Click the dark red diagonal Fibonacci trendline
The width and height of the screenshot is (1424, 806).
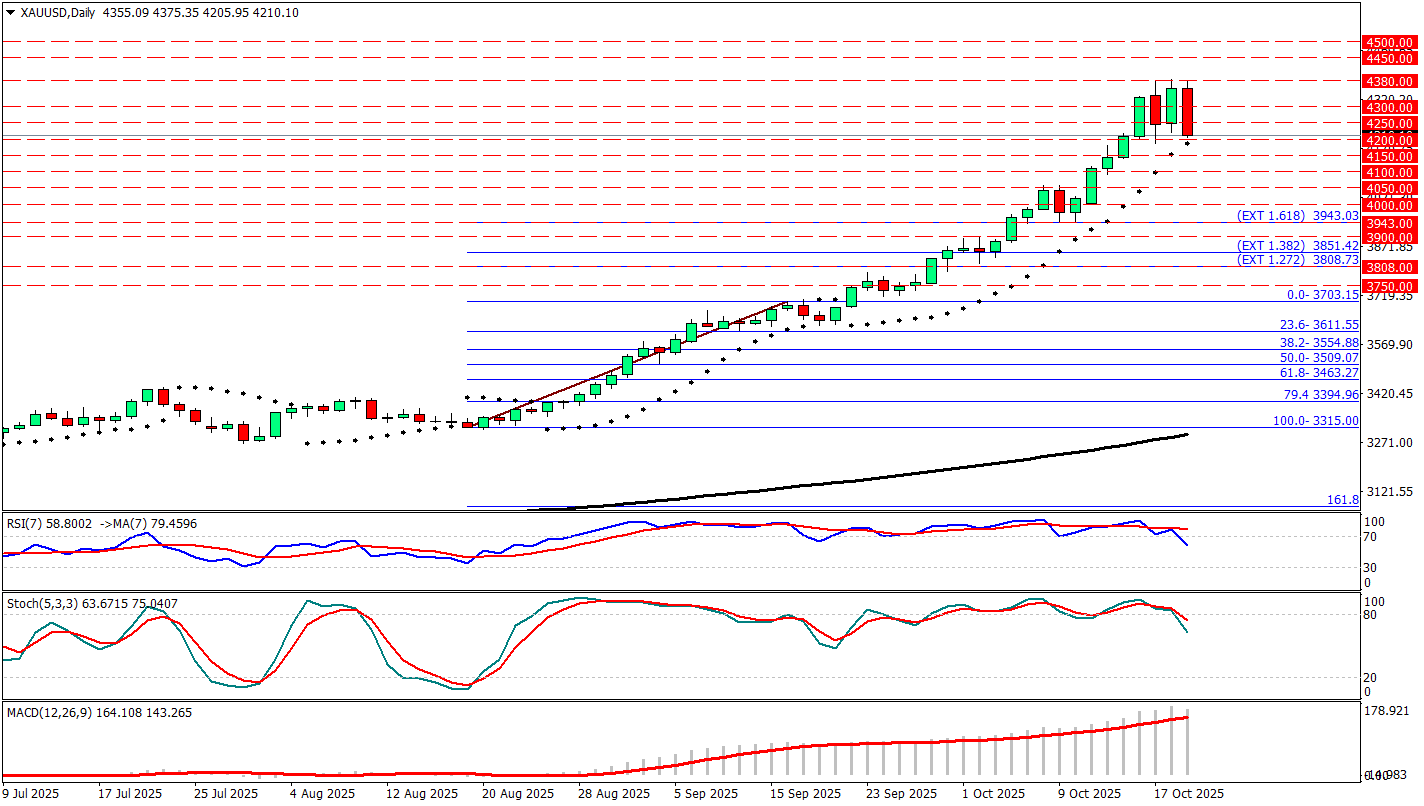coord(640,360)
